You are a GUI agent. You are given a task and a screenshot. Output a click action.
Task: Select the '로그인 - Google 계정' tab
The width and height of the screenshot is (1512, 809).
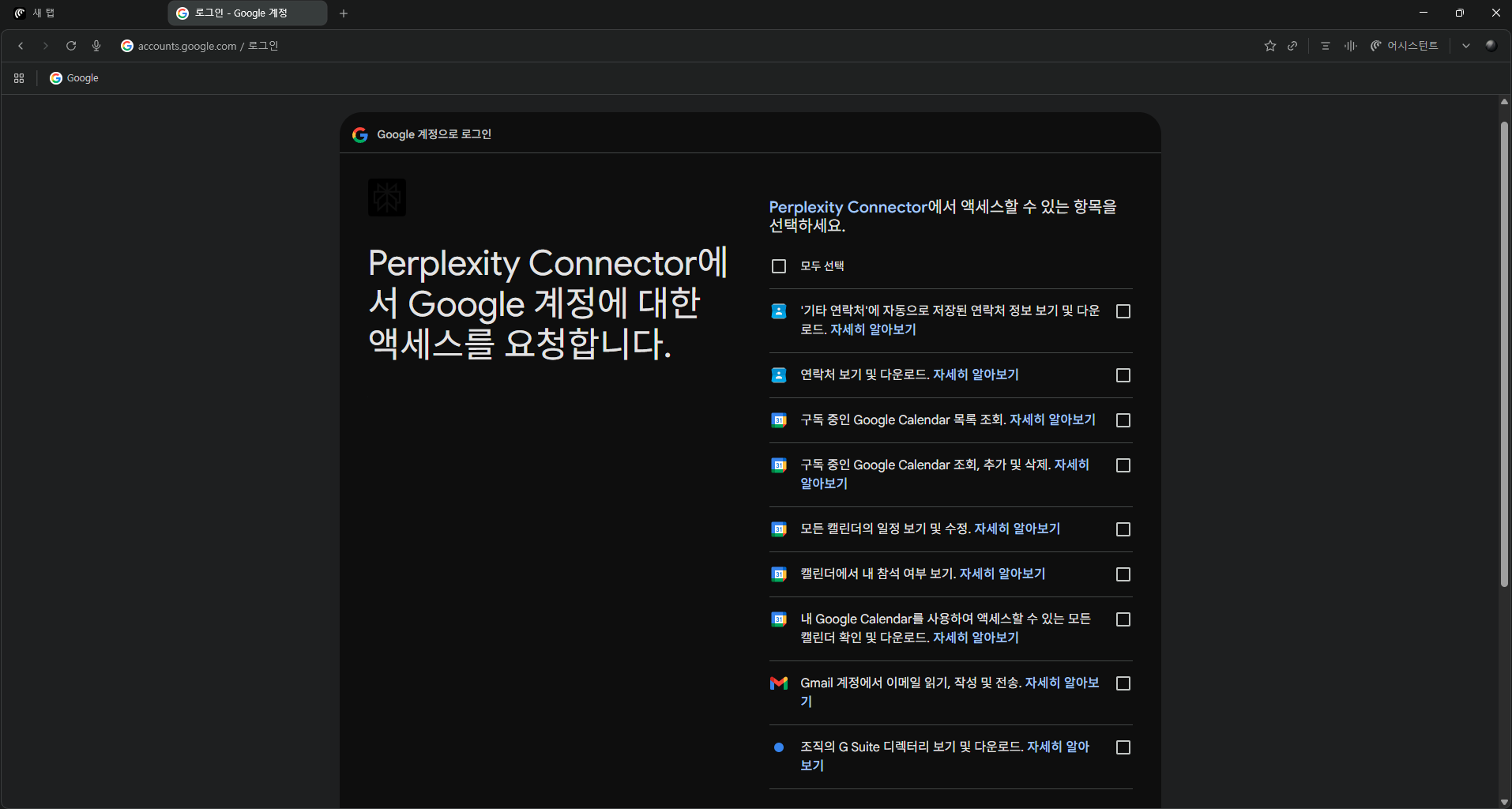coord(247,13)
